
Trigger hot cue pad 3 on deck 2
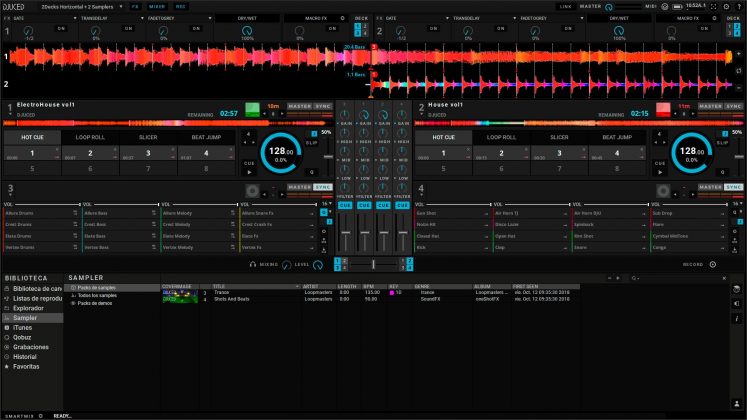tap(559, 153)
